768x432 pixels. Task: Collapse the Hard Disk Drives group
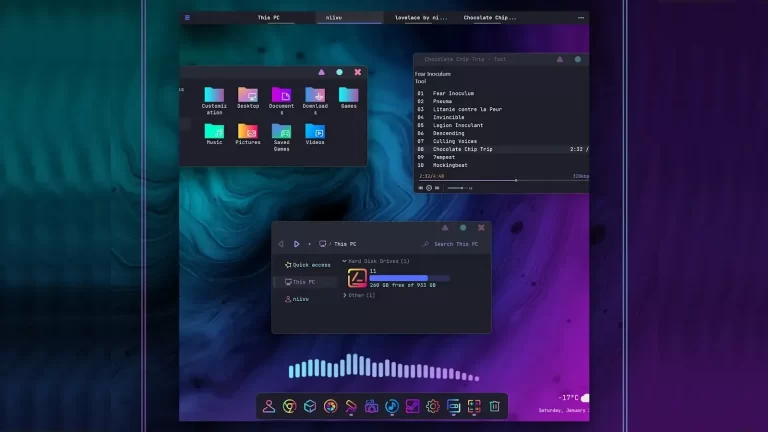pos(344,261)
